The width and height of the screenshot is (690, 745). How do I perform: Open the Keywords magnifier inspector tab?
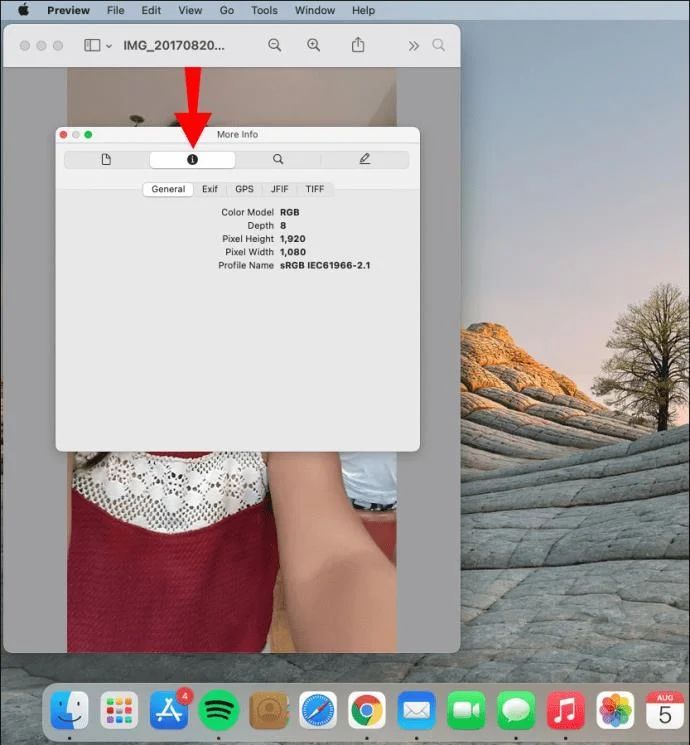tap(278, 160)
